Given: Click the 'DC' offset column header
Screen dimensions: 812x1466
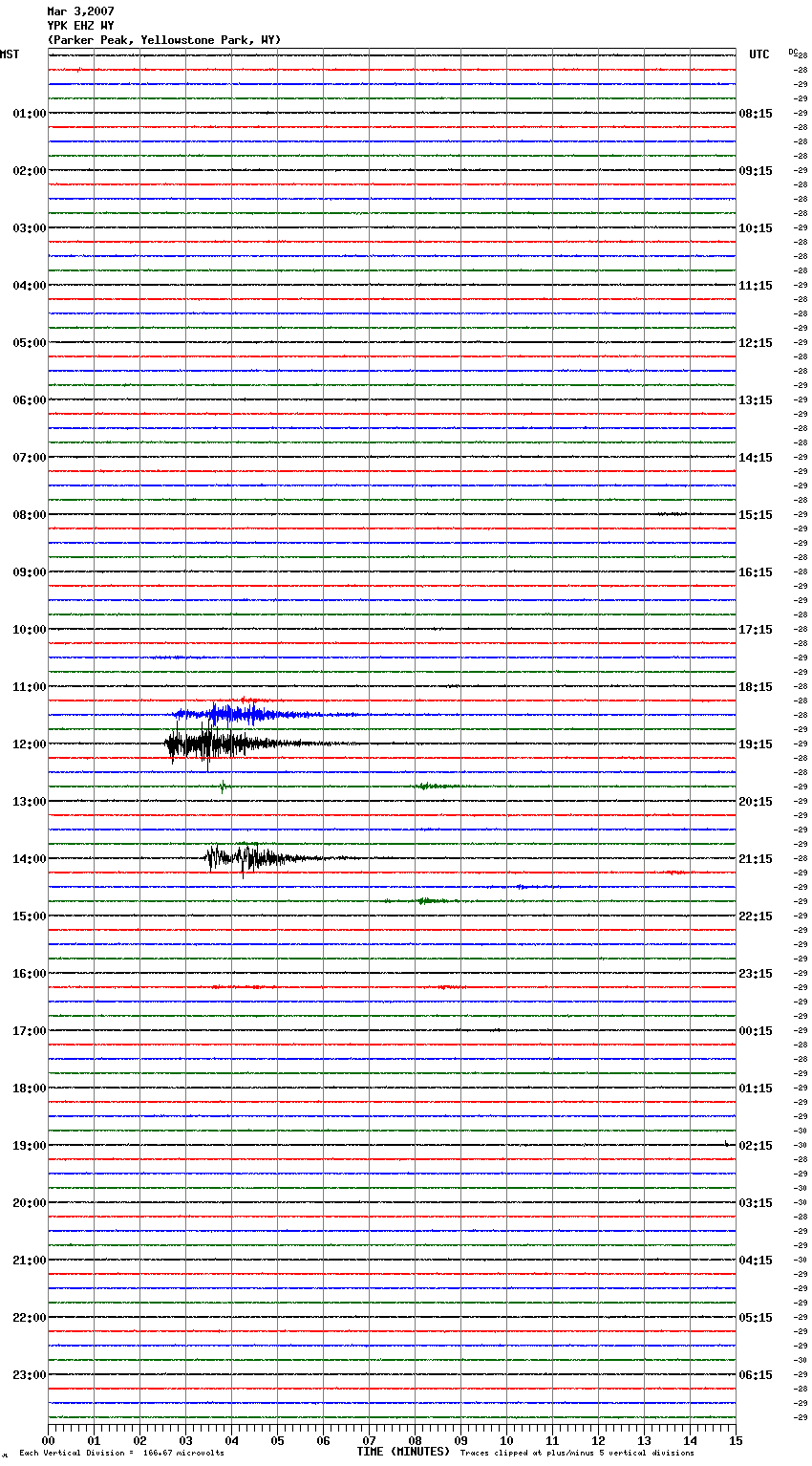Looking at the screenshot, I should coord(793,52).
